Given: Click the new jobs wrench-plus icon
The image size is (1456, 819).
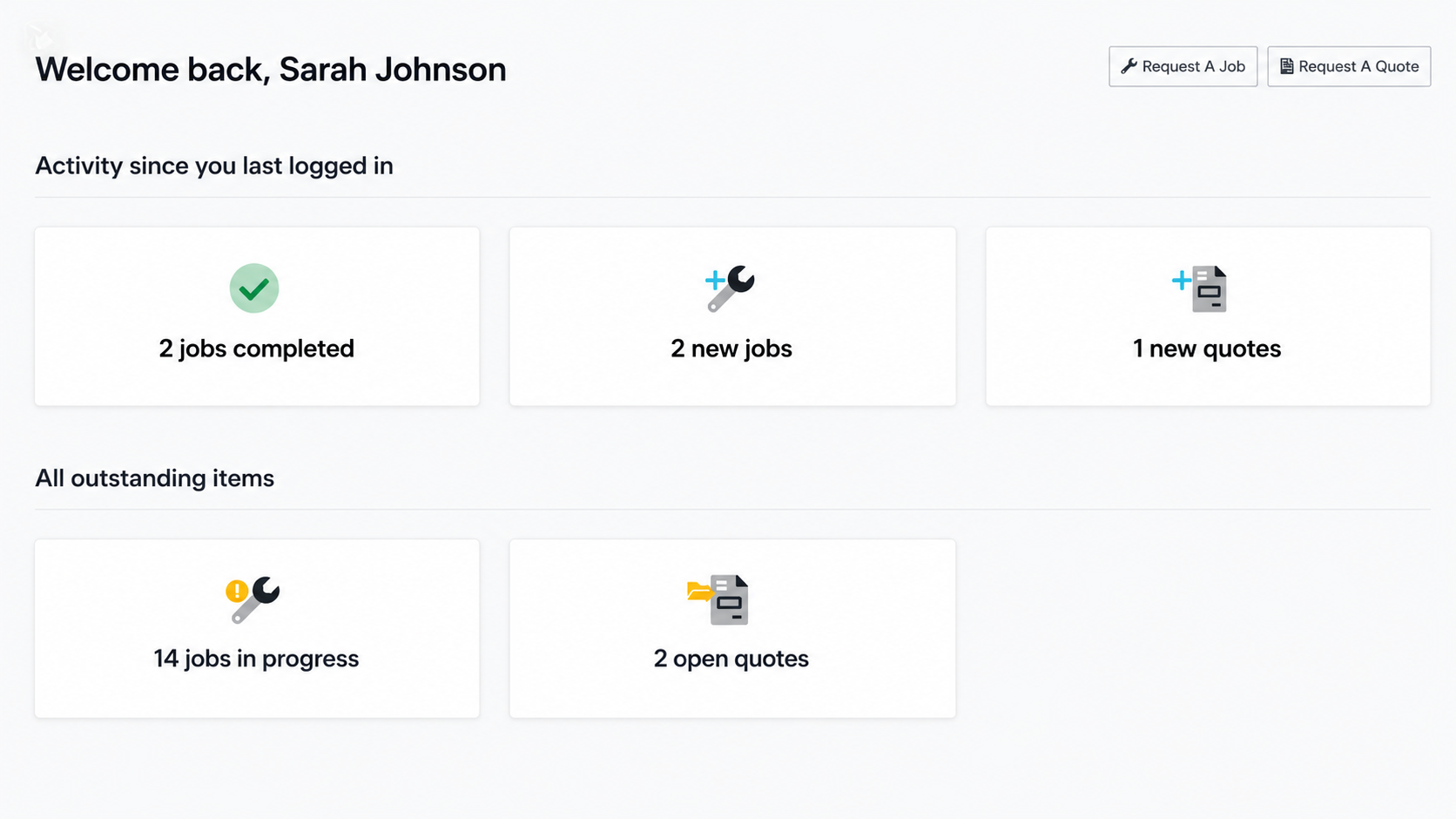Looking at the screenshot, I should pyautogui.click(x=730, y=288).
